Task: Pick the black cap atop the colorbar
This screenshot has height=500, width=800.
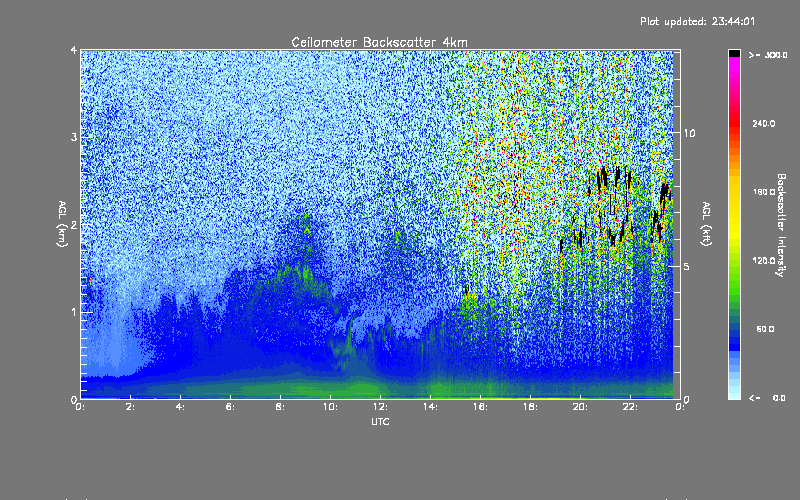Action: (x=734, y=53)
